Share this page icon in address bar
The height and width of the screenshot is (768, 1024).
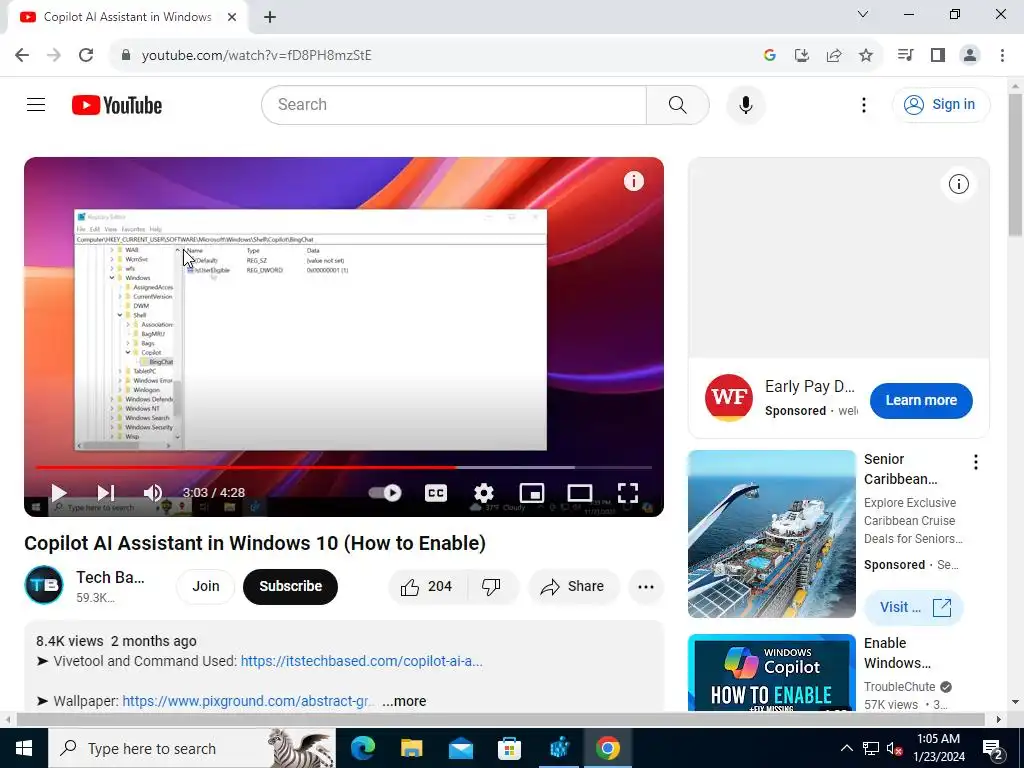click(833, 55)
